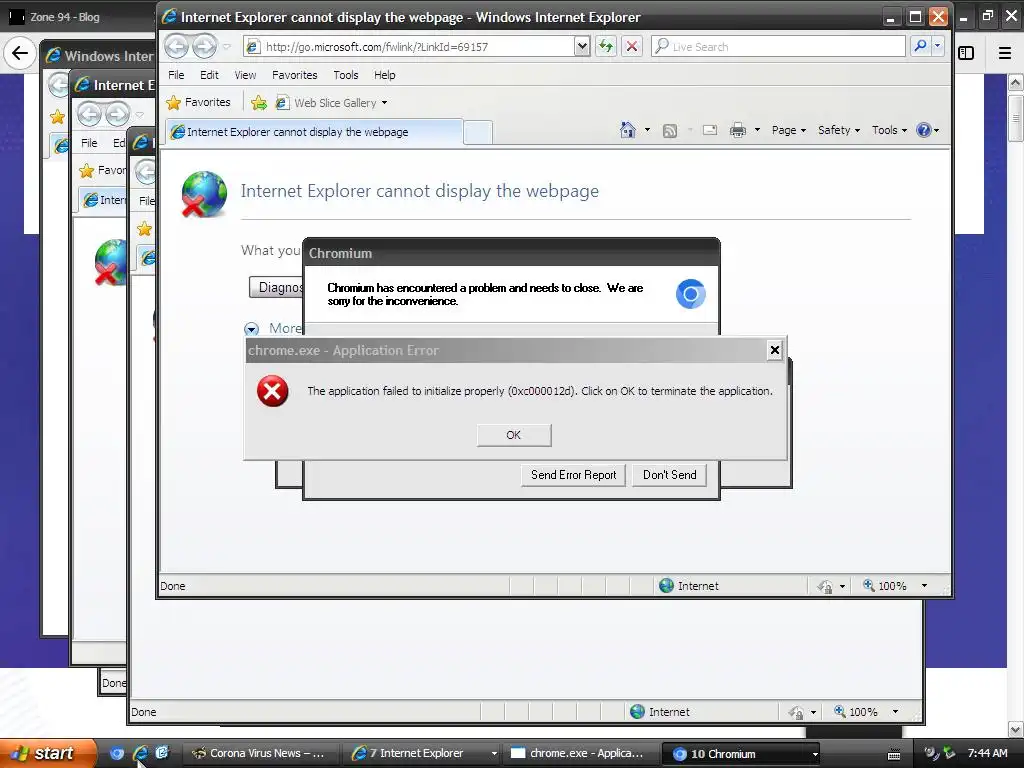Click the Favorites star button
1024x768 pixels.
(x=199, y=103)
